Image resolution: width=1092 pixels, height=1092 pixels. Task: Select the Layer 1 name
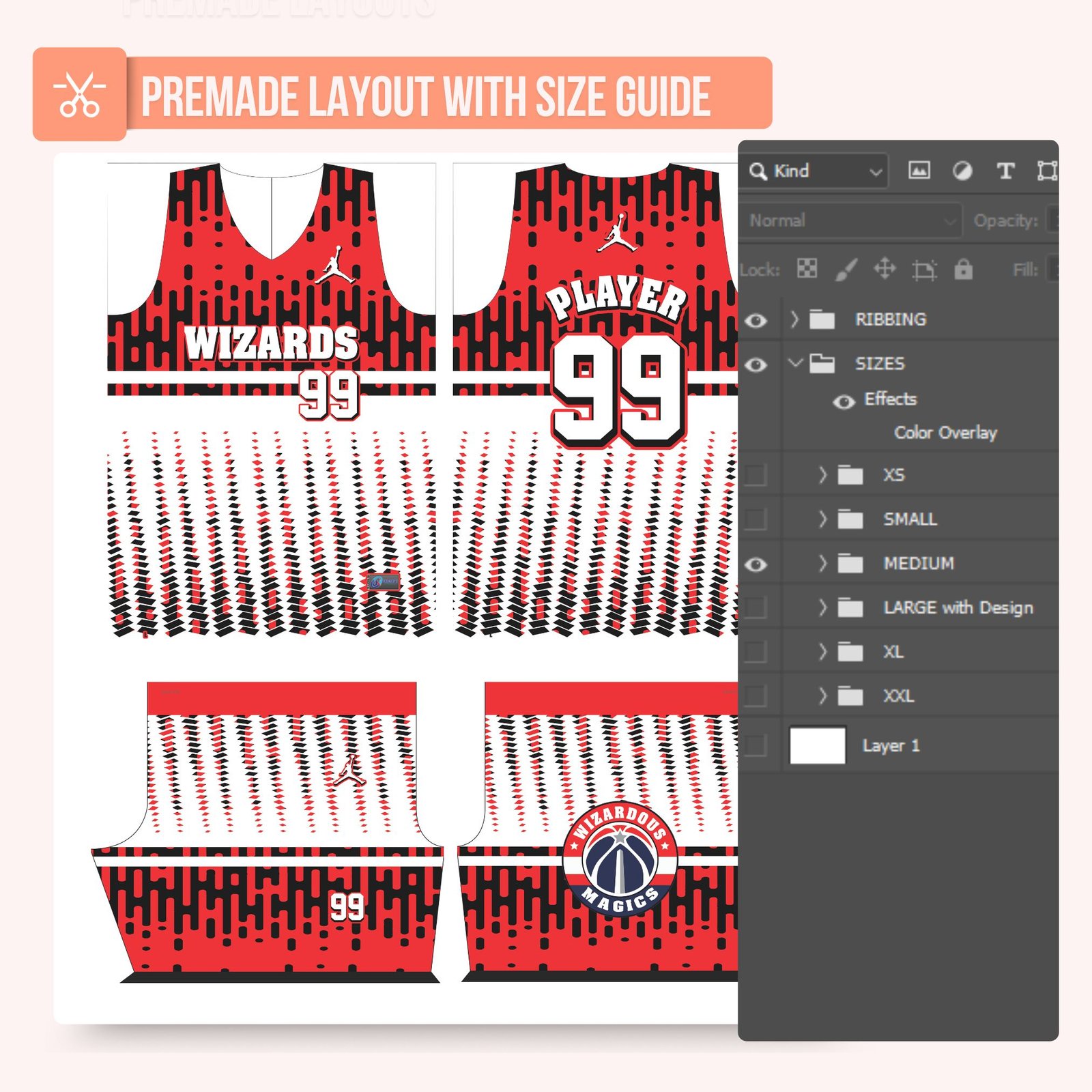tap(891, 745)
